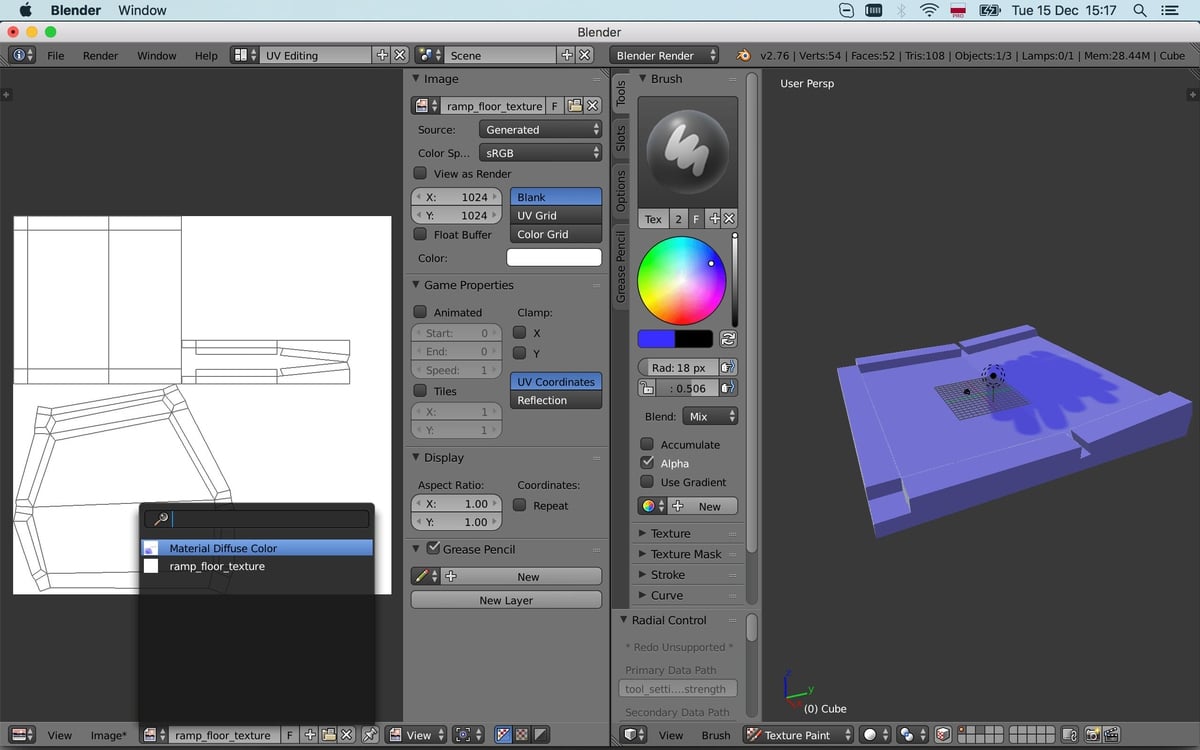This screenshot has height=750, width=1200.
Task: Open the Texture Paint mode dropdown
Action: pos(797,735)
